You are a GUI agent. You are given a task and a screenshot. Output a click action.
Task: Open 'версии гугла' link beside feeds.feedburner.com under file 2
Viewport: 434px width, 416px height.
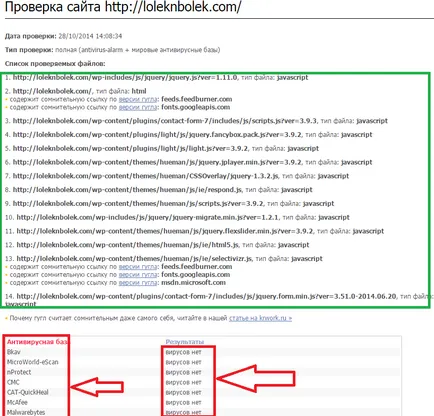click(x=138, y=99)
